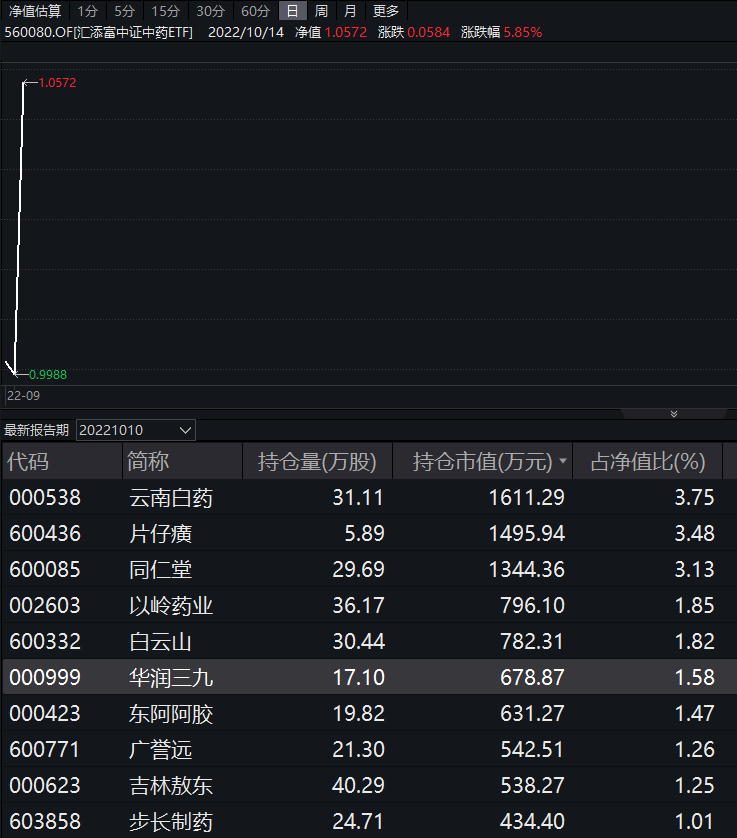Viewport: 737px width, 838px height.
Task: Click holding quantity 5.89
Action: click(364, 533)
